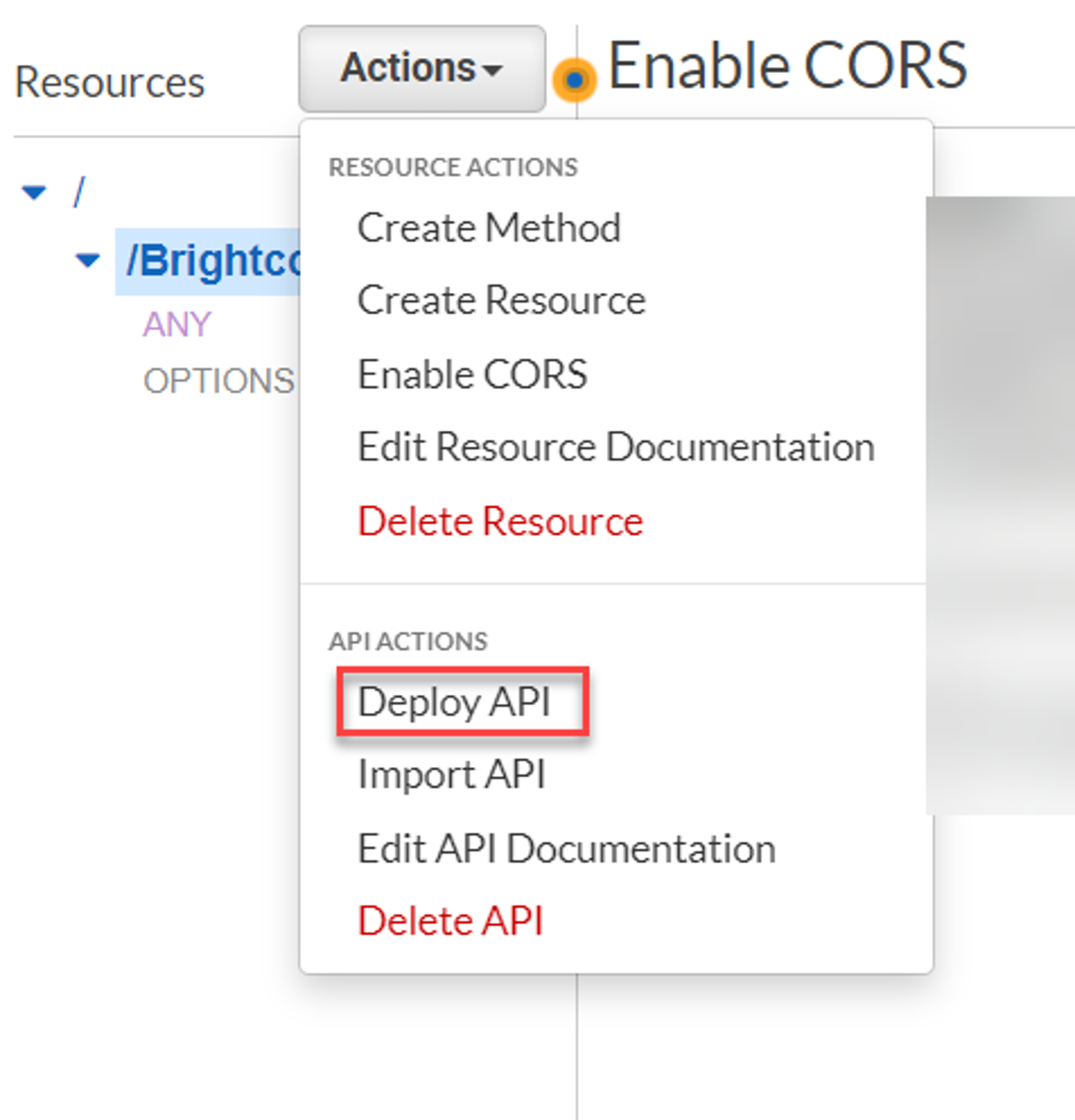Open Edit API Documentation
Image resolution: width=1075 pixels, height=1120 pixels.
click(566, 848)
